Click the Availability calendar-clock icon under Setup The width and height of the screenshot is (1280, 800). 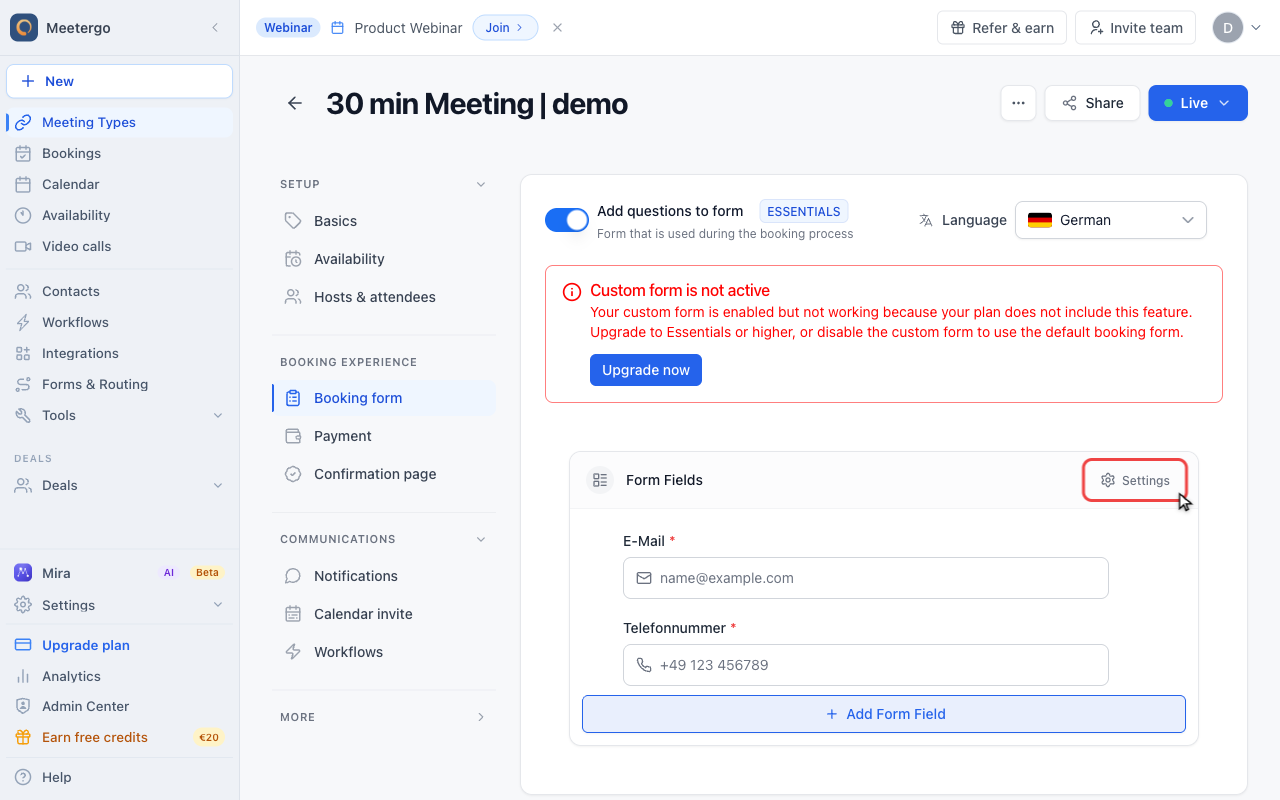tap(293, 259)
